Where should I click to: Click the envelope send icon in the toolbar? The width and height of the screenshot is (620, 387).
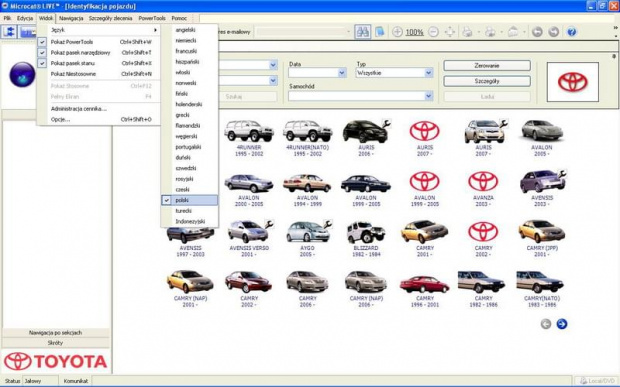pos(513,32)
